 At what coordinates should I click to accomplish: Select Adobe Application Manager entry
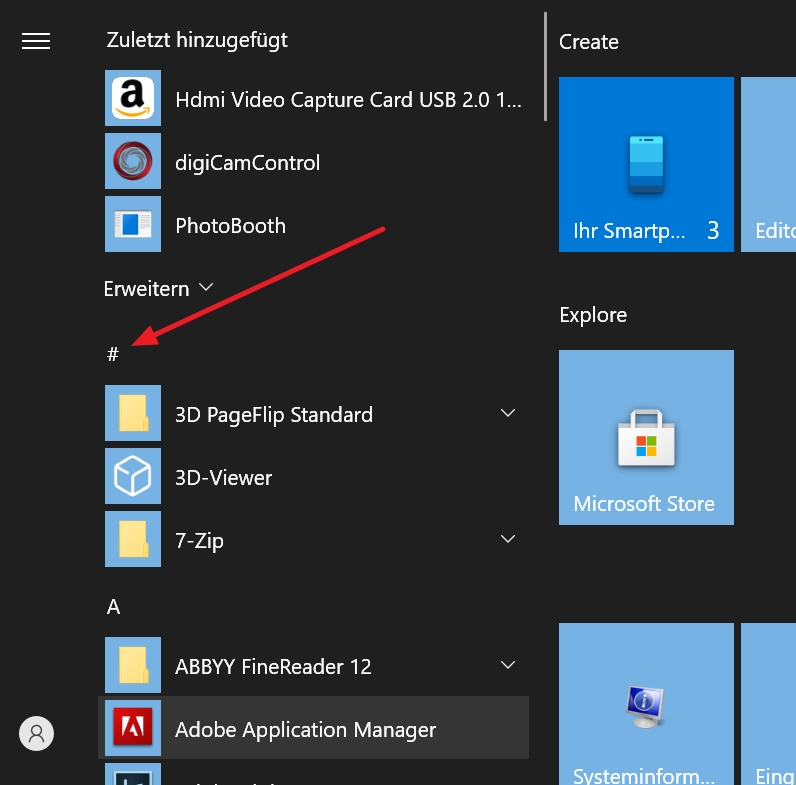coord(313,728)
